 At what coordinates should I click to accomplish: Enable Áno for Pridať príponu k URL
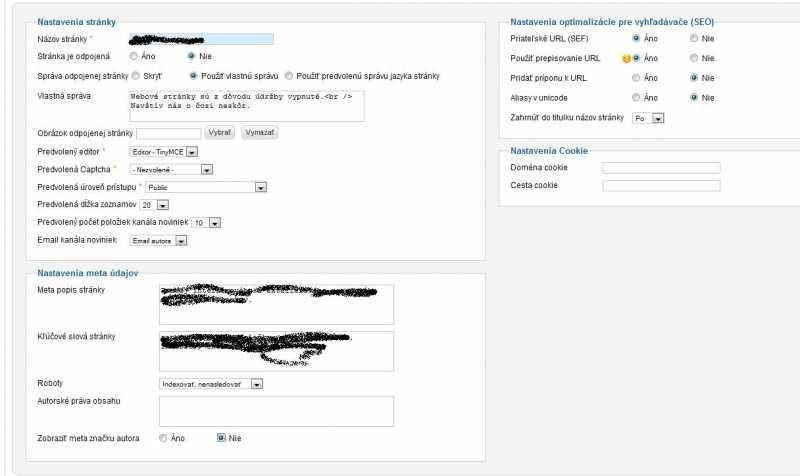636,78
